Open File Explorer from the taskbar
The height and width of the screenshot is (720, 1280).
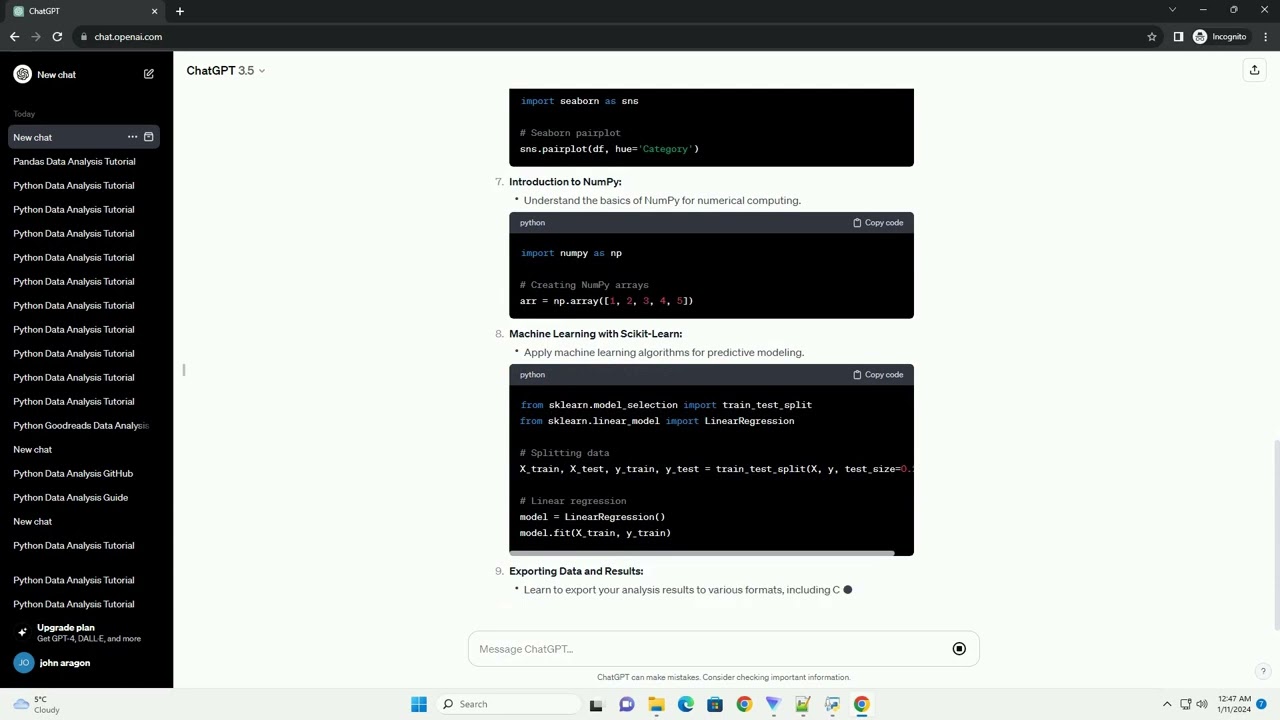pos(656,704)
